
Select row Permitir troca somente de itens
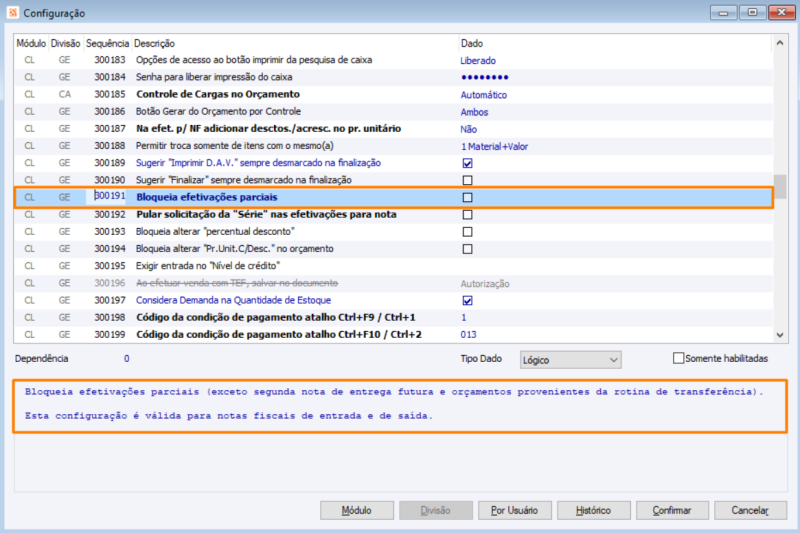[x=393, y=146]
